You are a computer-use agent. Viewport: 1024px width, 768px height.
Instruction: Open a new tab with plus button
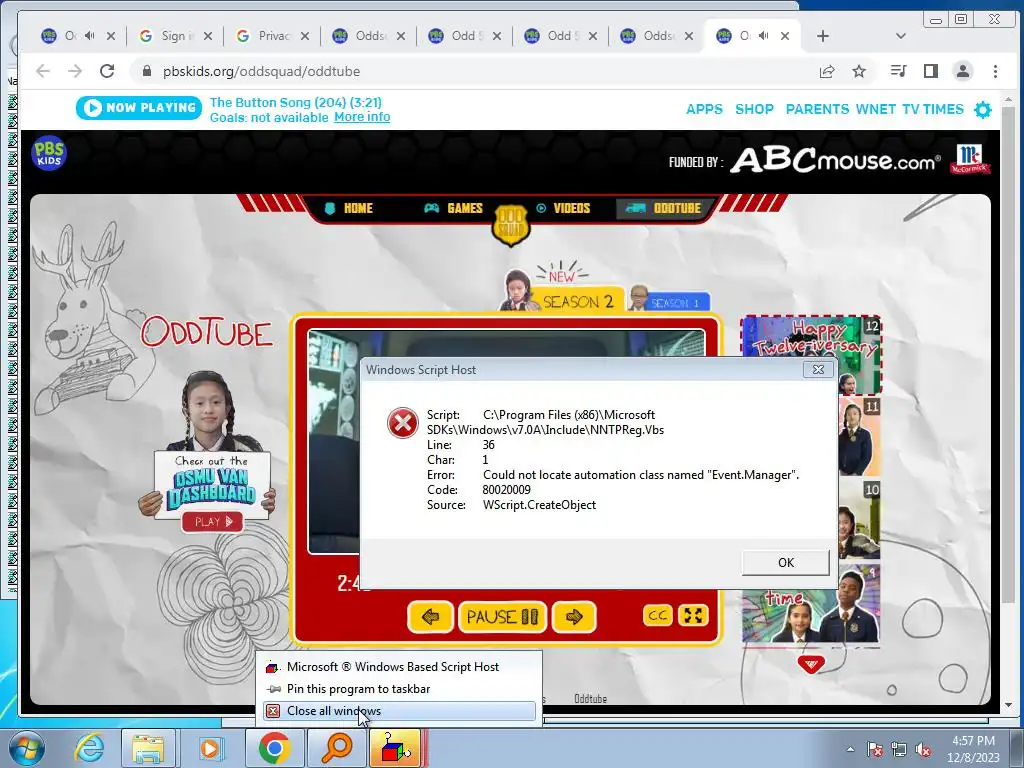pos(823,36)
